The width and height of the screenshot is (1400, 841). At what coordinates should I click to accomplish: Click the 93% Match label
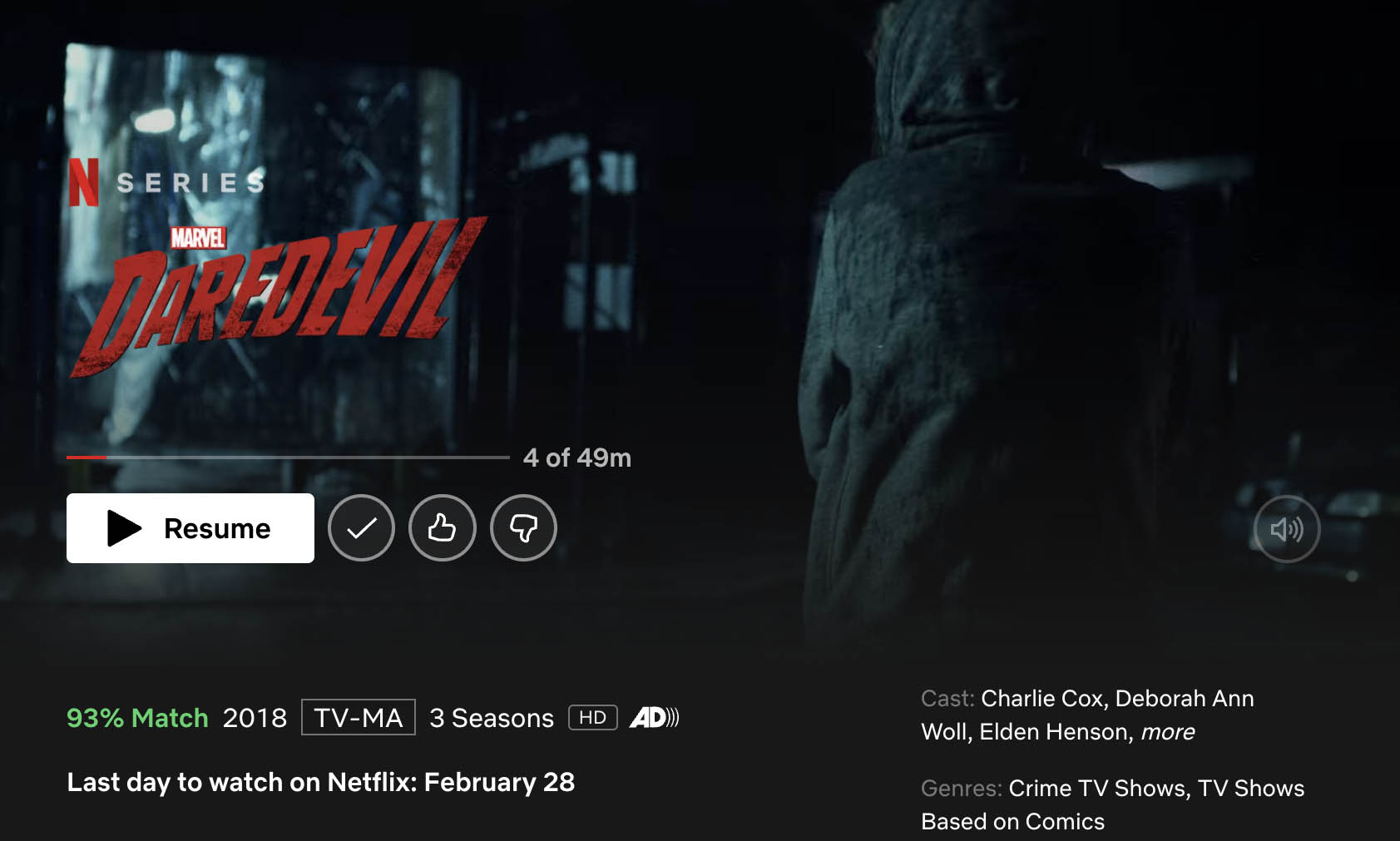(x=137, y=718)
